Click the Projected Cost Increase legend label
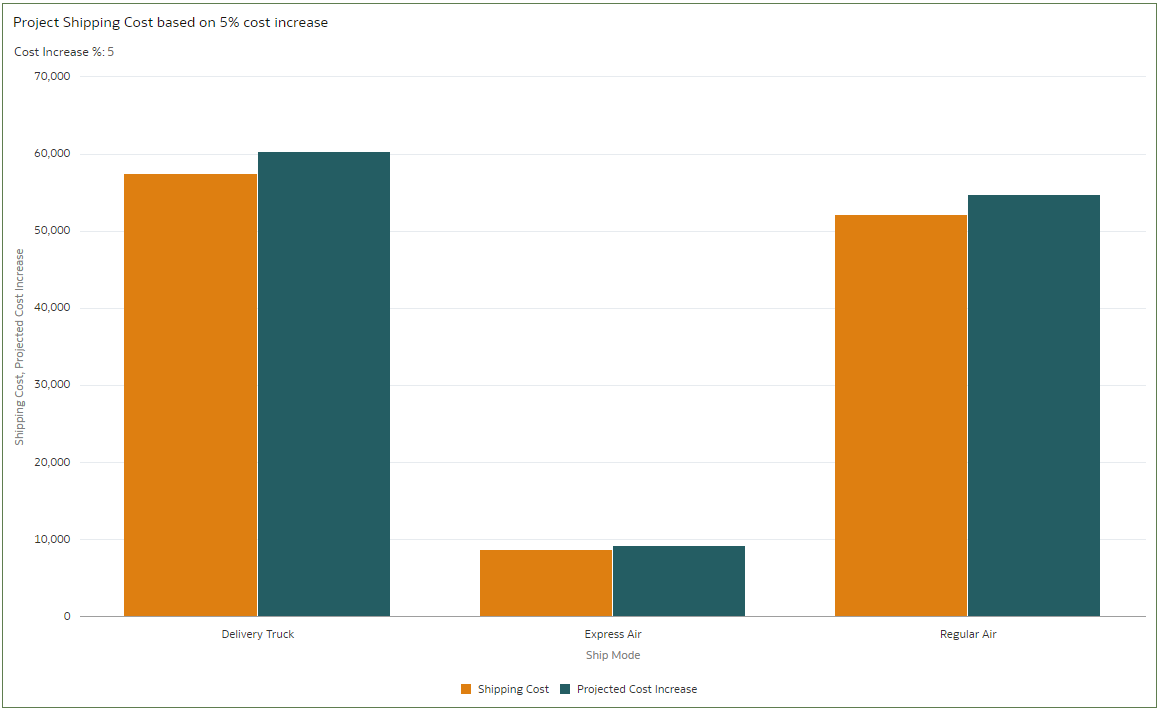The width and height of the screenshot is (1160, 712). coord(637,689)
